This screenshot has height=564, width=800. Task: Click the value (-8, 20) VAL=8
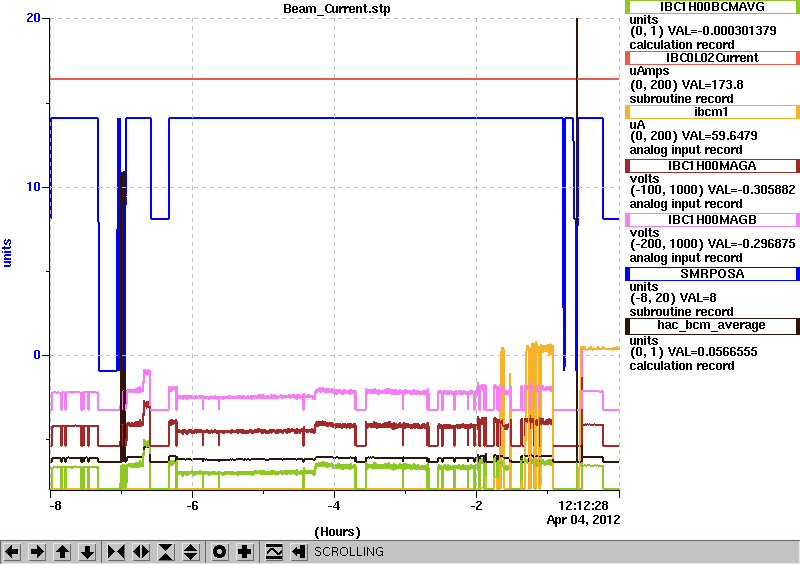pos(673,298)
